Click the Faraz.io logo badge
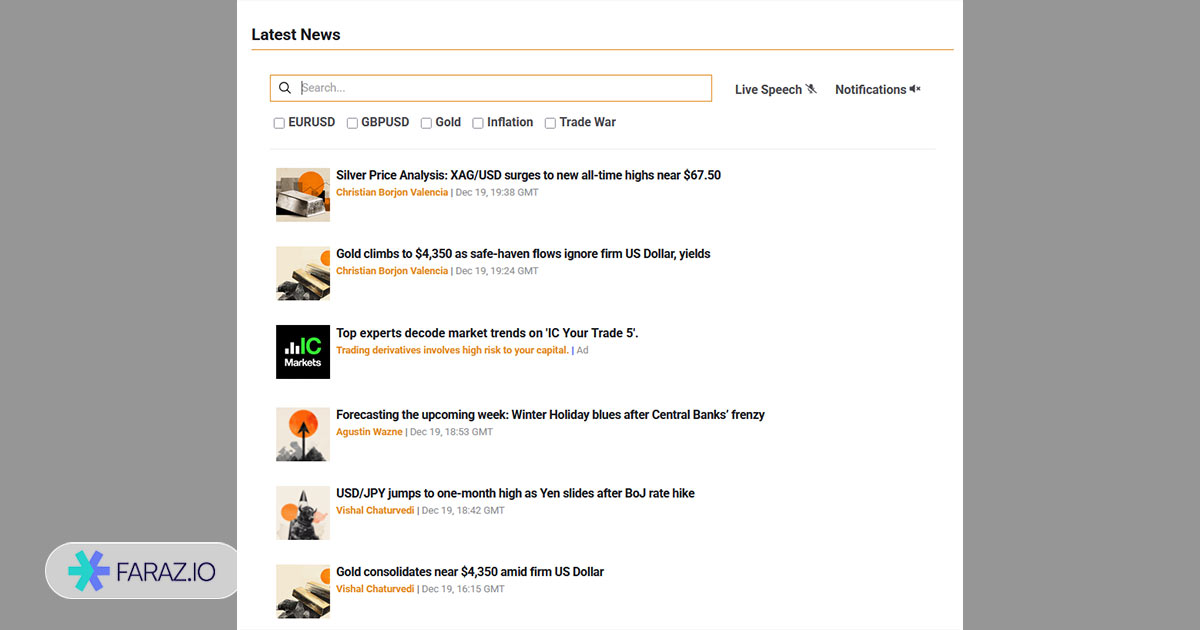 point(142,570)
